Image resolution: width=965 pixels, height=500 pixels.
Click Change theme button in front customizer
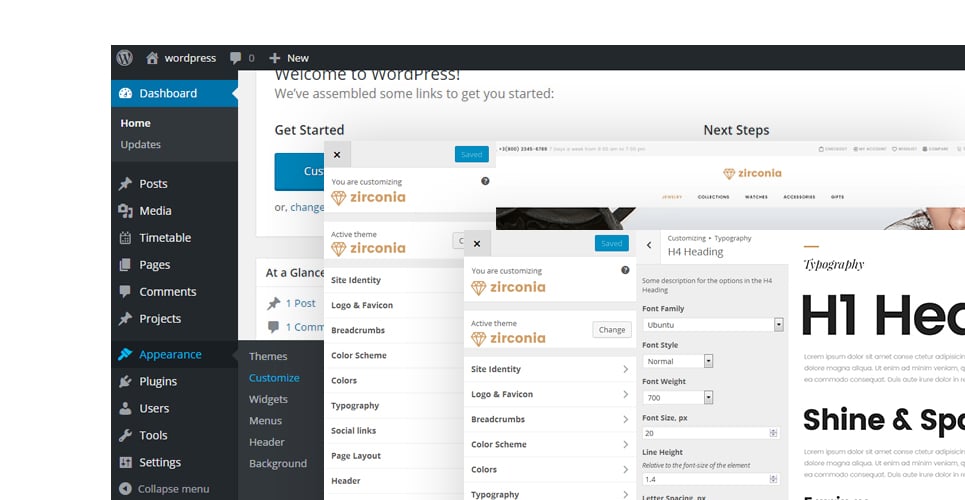612,329
